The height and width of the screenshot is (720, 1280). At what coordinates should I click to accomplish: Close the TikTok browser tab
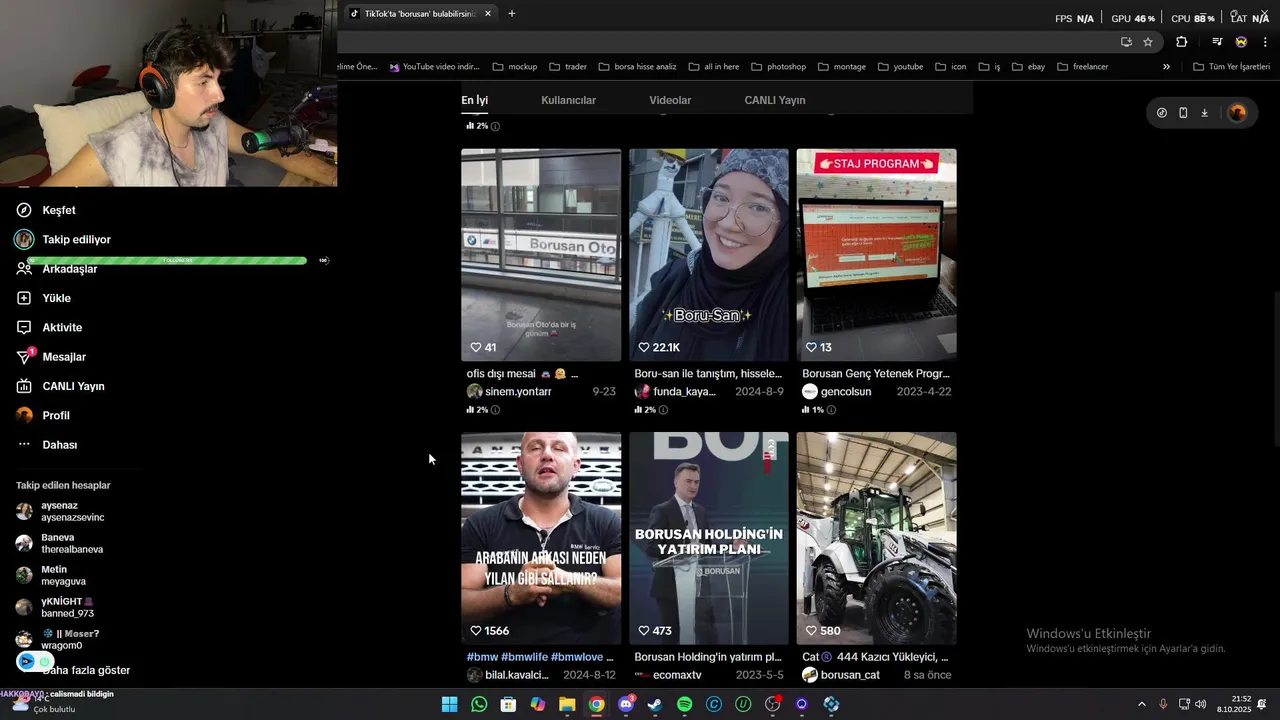click(488, 14)
